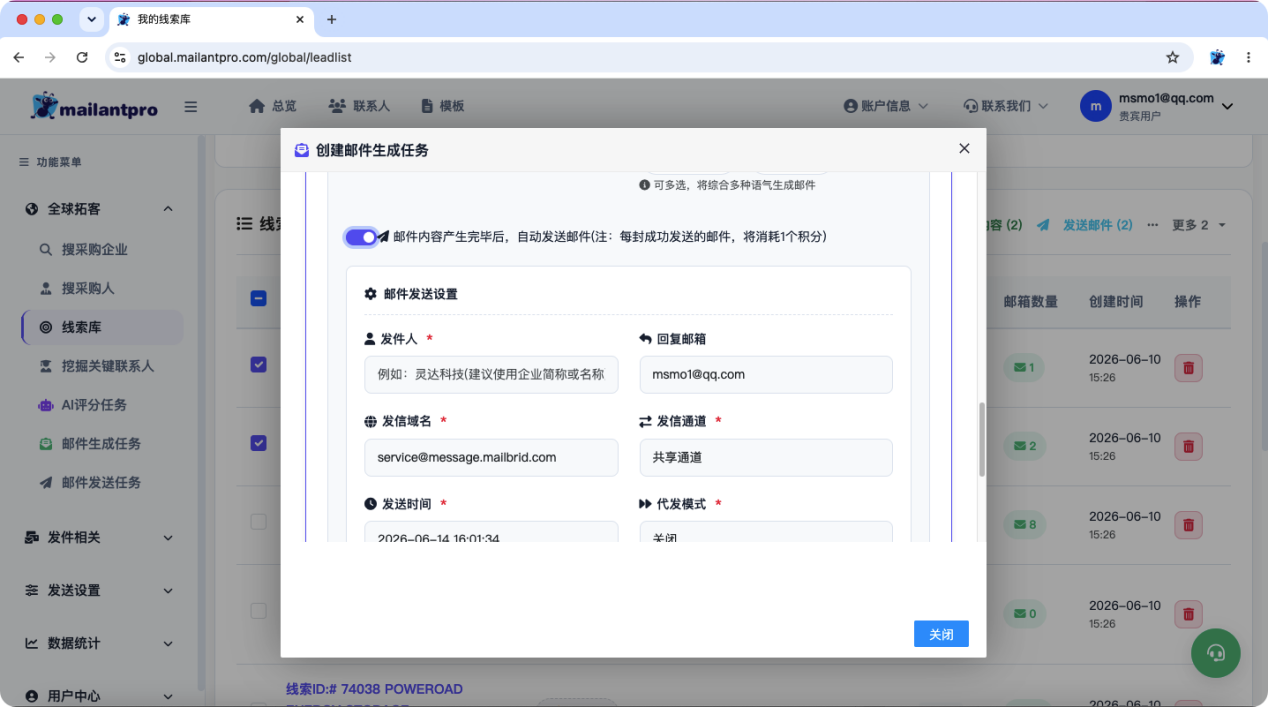
Task: Open 搜采购企业 in sidebar
Action: [x=94, y=249]
